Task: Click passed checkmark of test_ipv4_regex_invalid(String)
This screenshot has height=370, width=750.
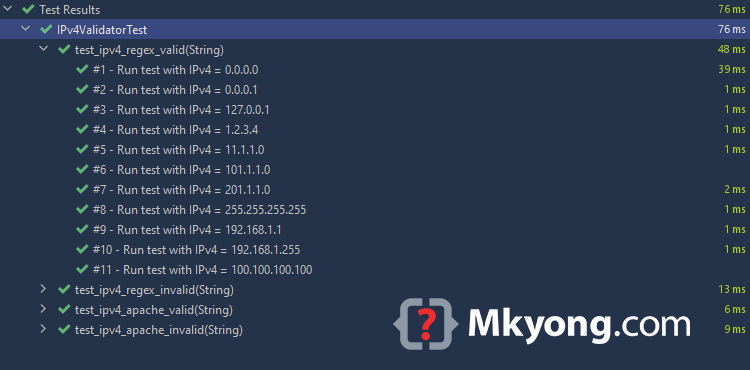Action: (x=64, y=289)
